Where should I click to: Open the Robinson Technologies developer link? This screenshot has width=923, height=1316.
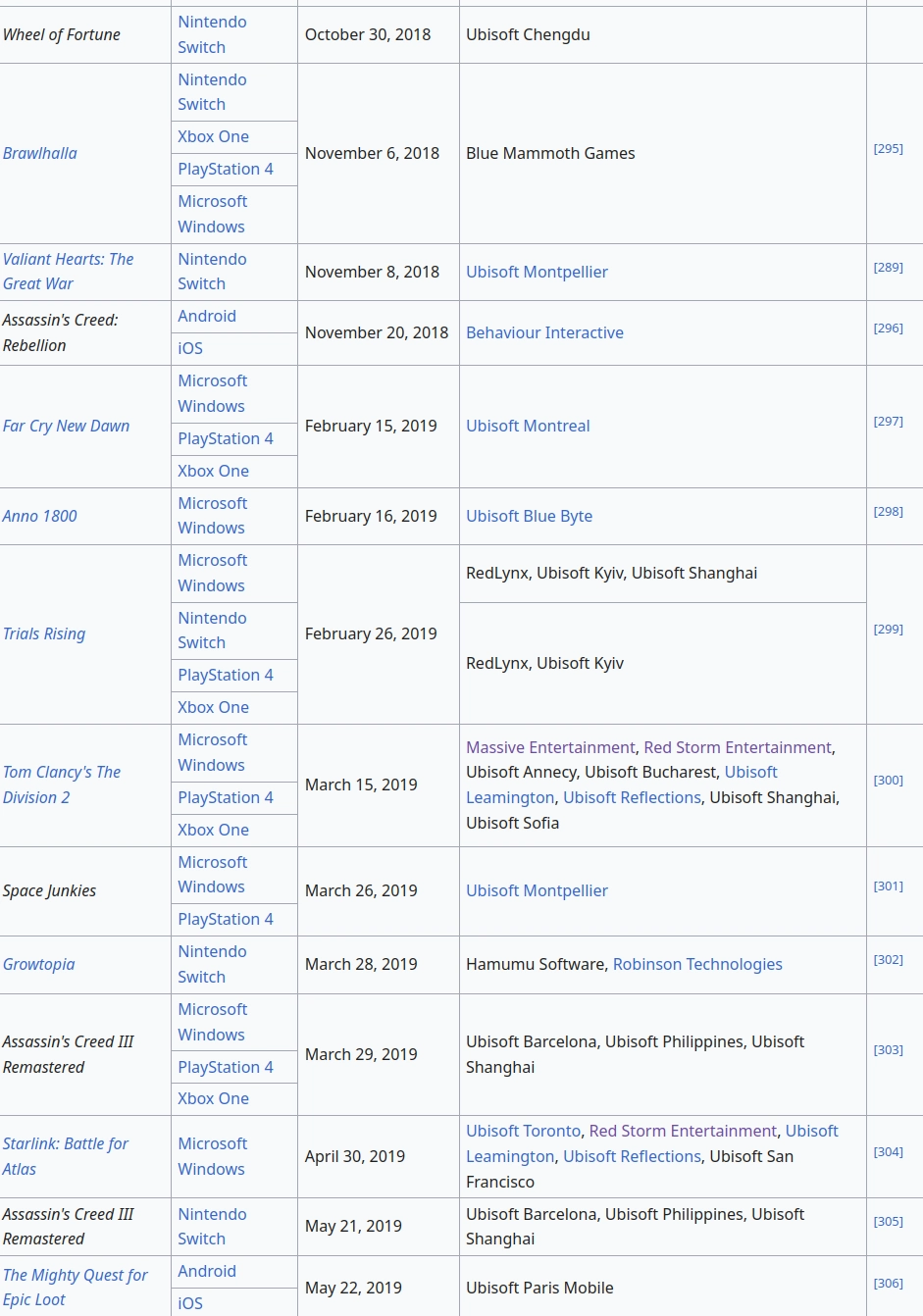tap(697, 964)
